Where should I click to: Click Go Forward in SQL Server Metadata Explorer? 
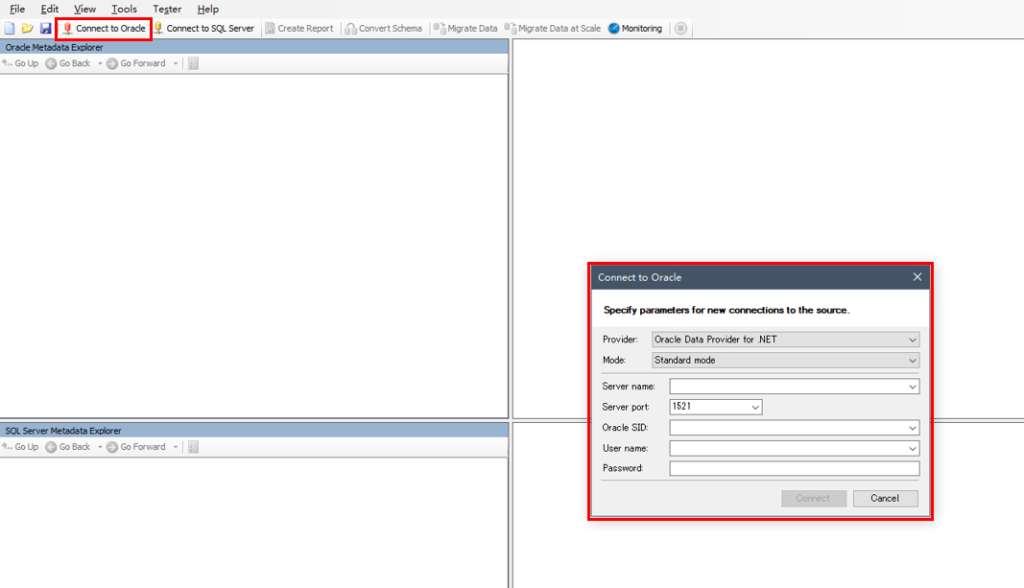click(x=136, y=447)
